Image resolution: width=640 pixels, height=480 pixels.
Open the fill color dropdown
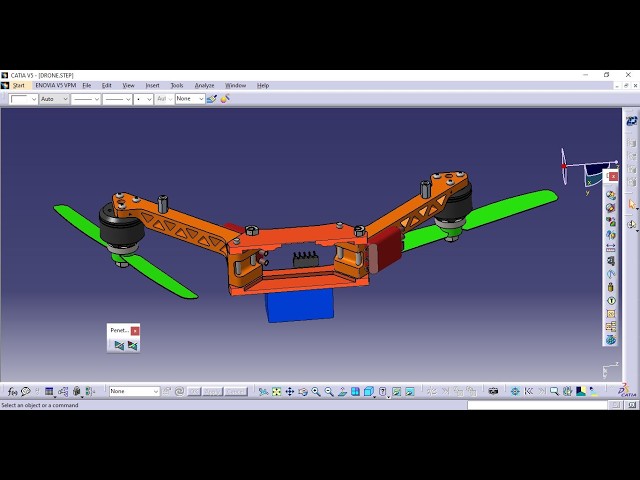click(x=23, y=99)
